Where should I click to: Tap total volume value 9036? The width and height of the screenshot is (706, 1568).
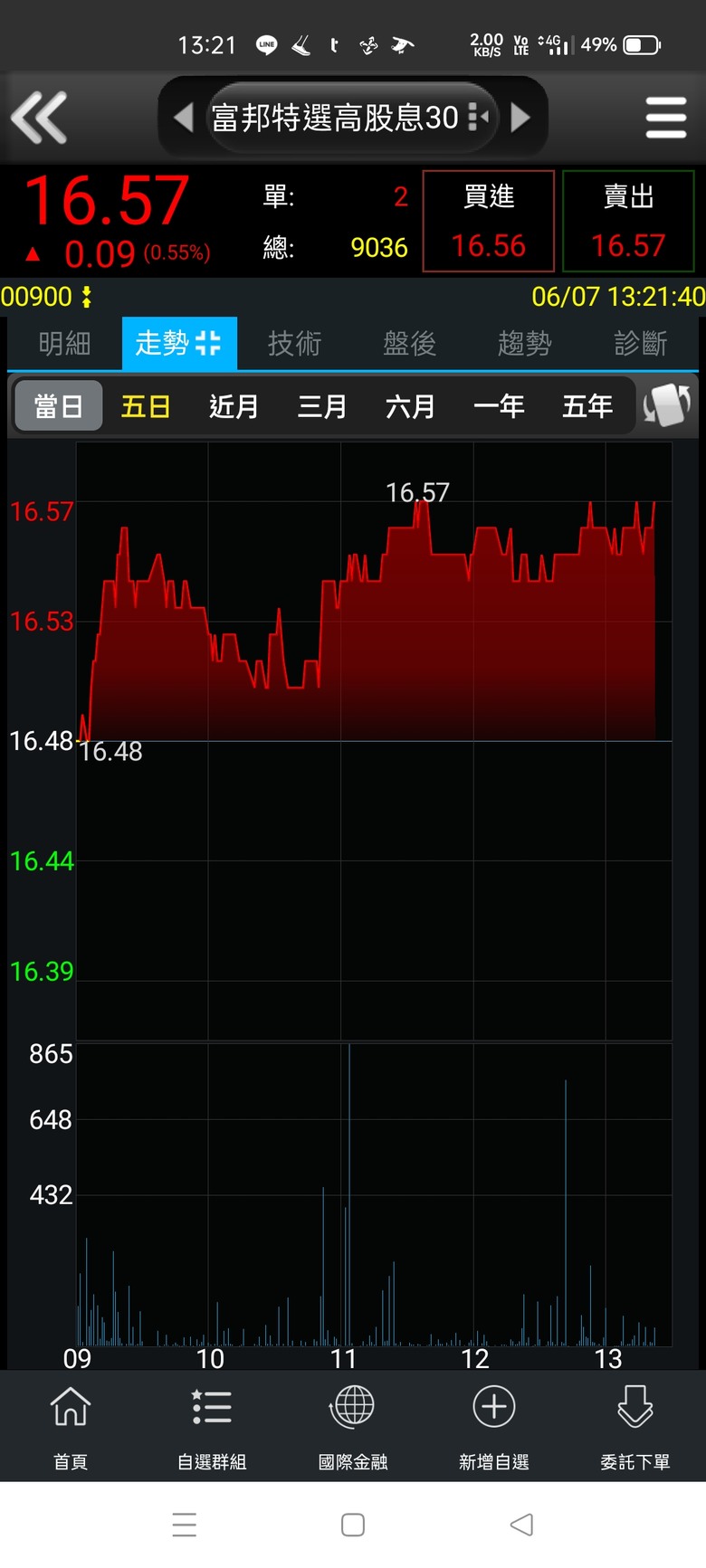379,247
